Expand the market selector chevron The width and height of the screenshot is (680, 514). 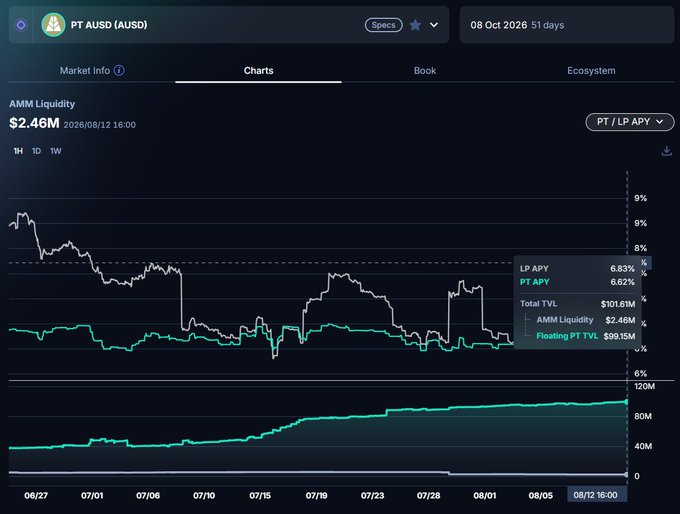click(x=434, y=25)
